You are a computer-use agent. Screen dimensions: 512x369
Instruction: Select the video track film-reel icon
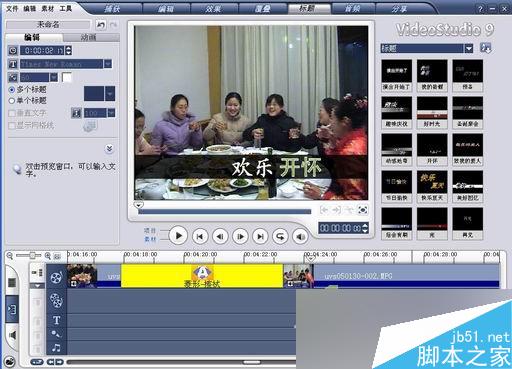tap(56, 277)
